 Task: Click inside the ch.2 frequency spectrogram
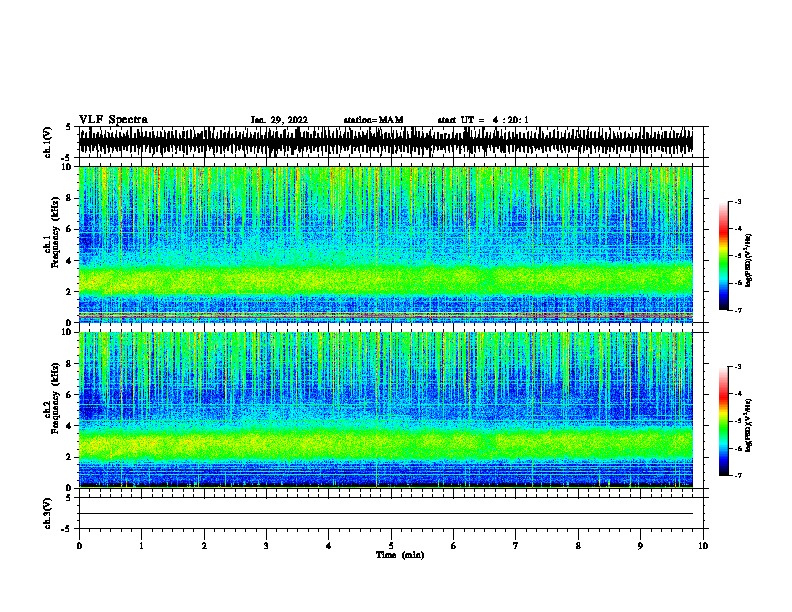click(x=385, y=410)
